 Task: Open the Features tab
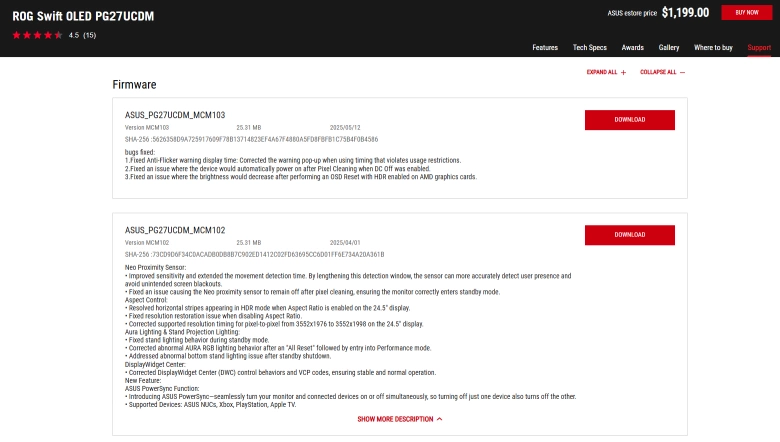545,48
